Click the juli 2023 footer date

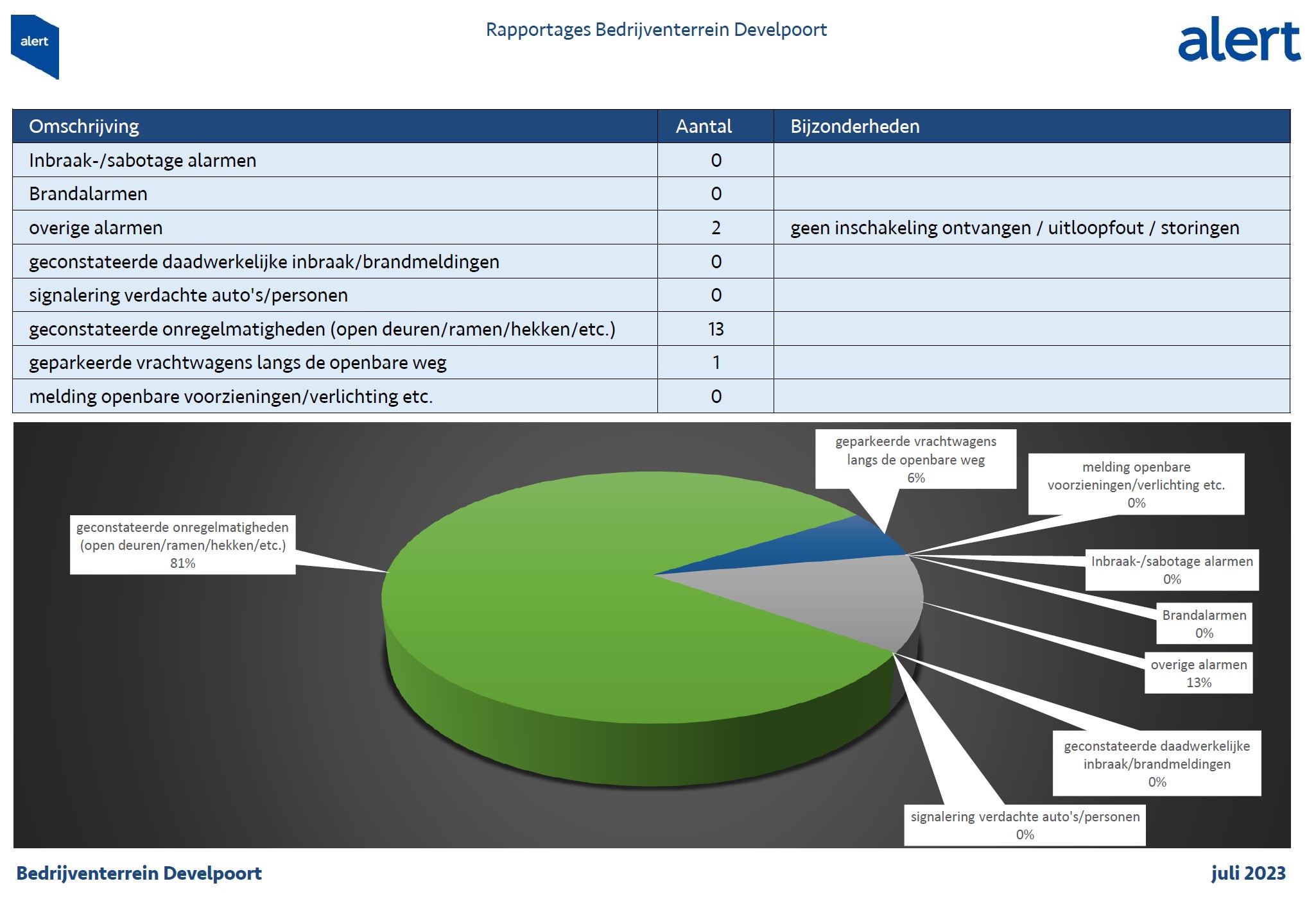point(1248,873)
